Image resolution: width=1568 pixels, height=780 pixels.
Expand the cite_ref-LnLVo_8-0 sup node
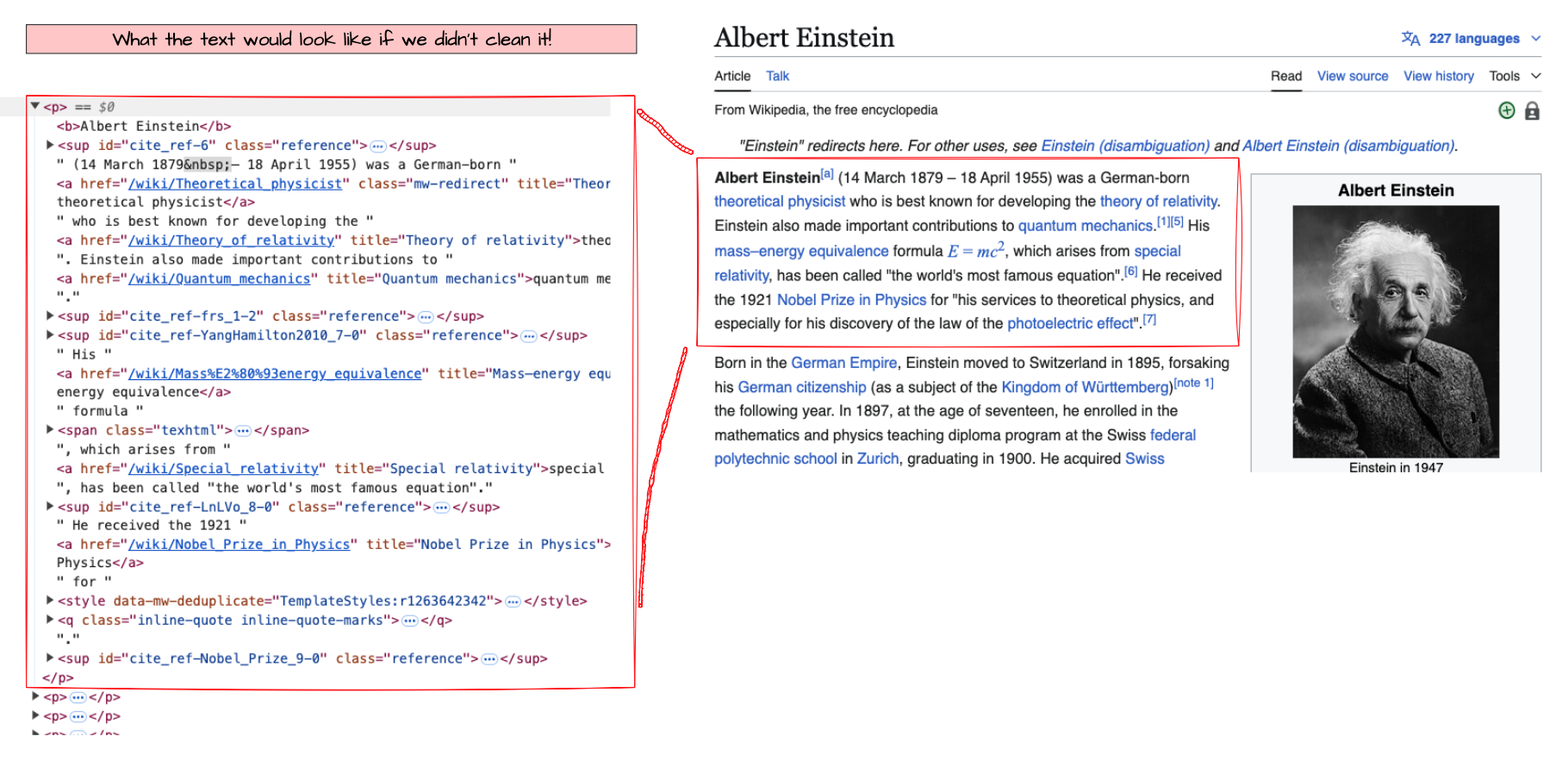[50, 506]
